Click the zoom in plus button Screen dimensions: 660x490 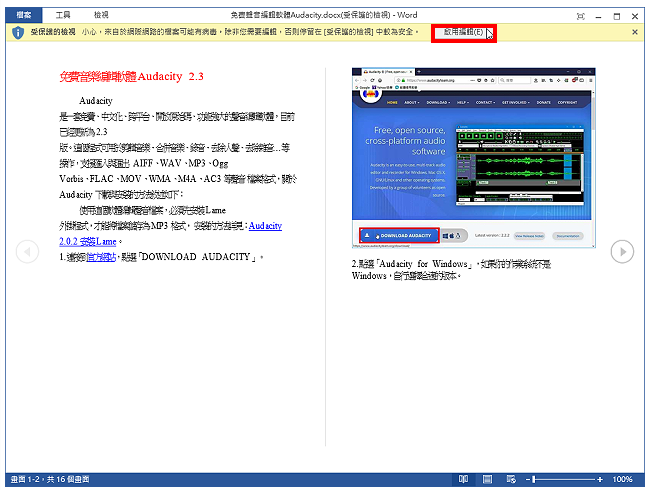click(x=600, y=479)
